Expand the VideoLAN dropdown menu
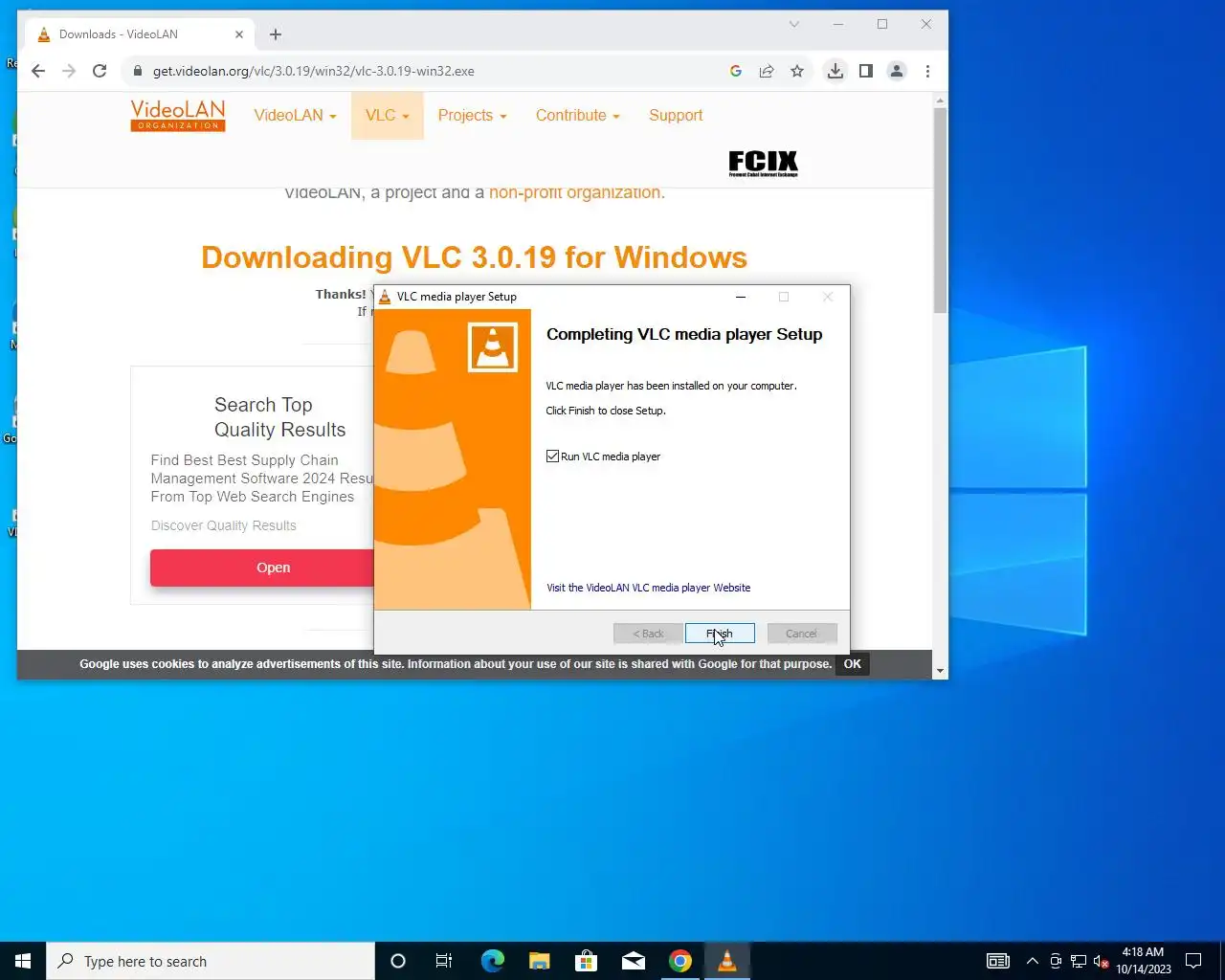 295,115
